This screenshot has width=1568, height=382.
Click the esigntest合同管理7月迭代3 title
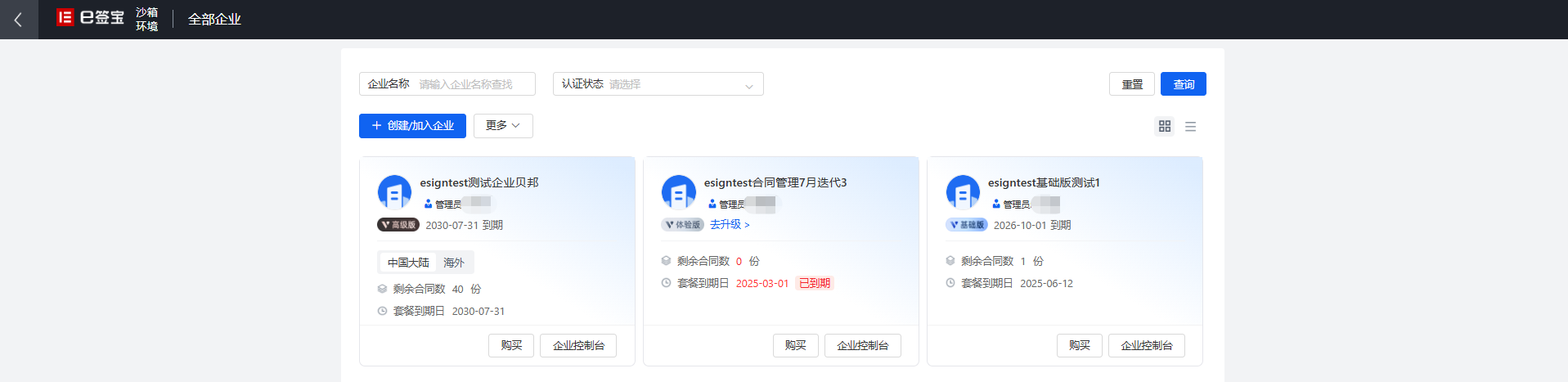pyautogui.click(x=775, y=182)
